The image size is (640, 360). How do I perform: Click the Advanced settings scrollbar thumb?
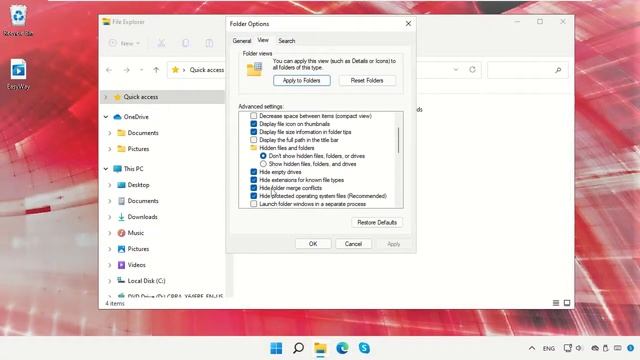pos(398,140)
